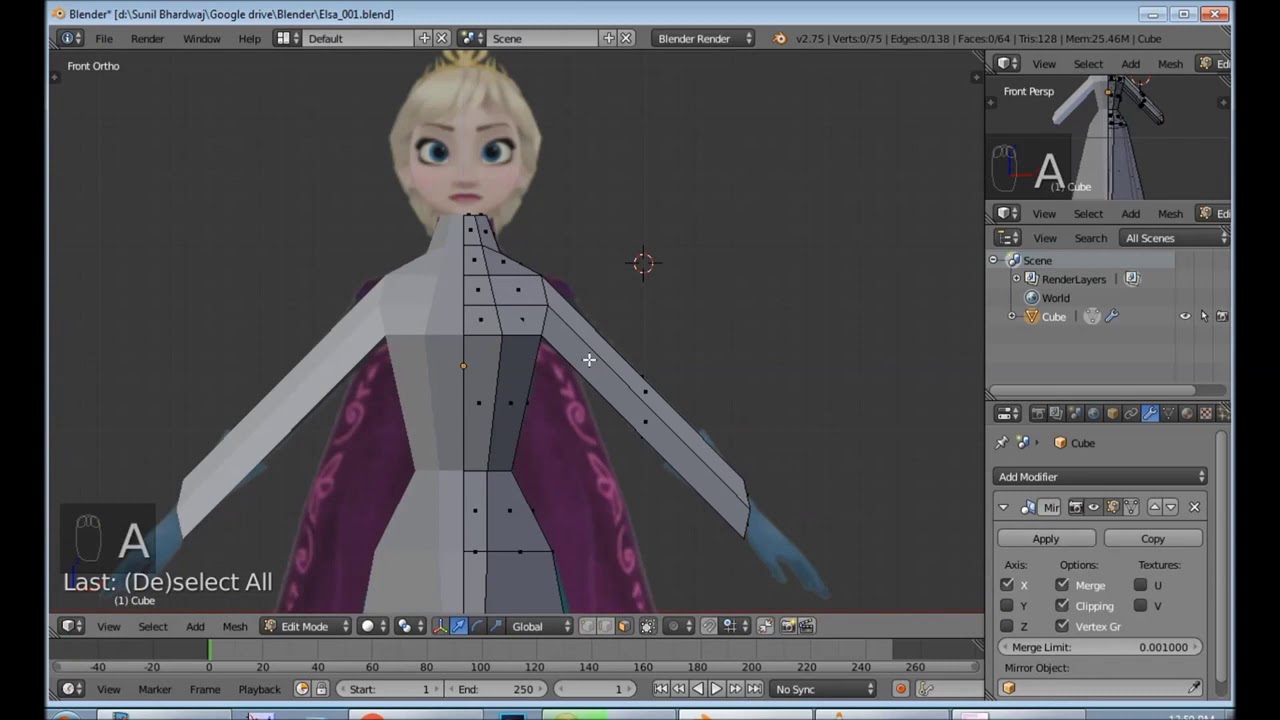Collapse the Scene tree node in outliner
Viewport: 1280px width, 720px height.
point(994,260)
